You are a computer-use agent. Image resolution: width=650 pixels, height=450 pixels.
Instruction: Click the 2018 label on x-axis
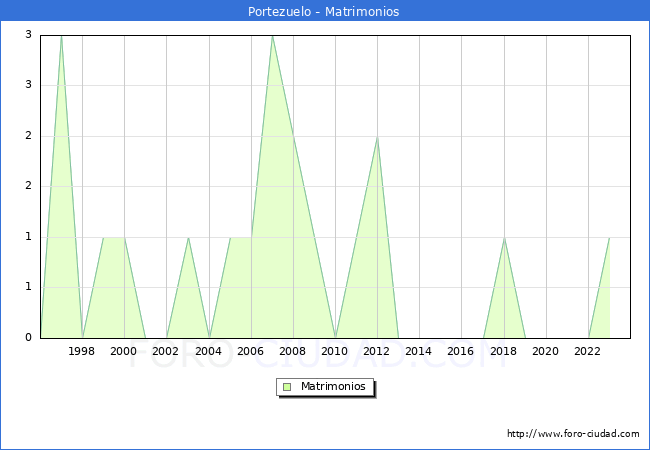[x=503, y=351]
